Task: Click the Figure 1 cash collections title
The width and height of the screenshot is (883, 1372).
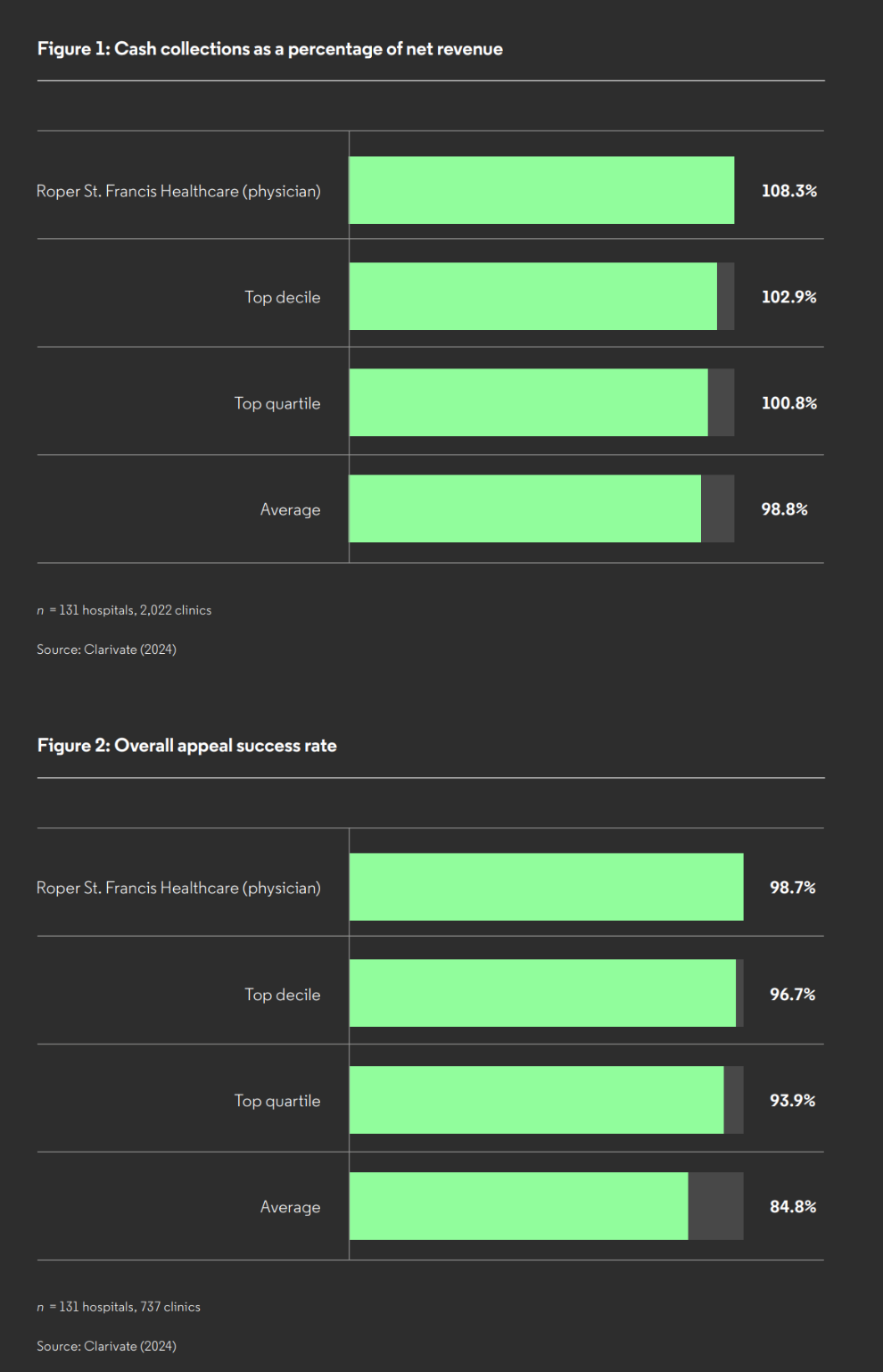Action: click(x=269, y=49)
